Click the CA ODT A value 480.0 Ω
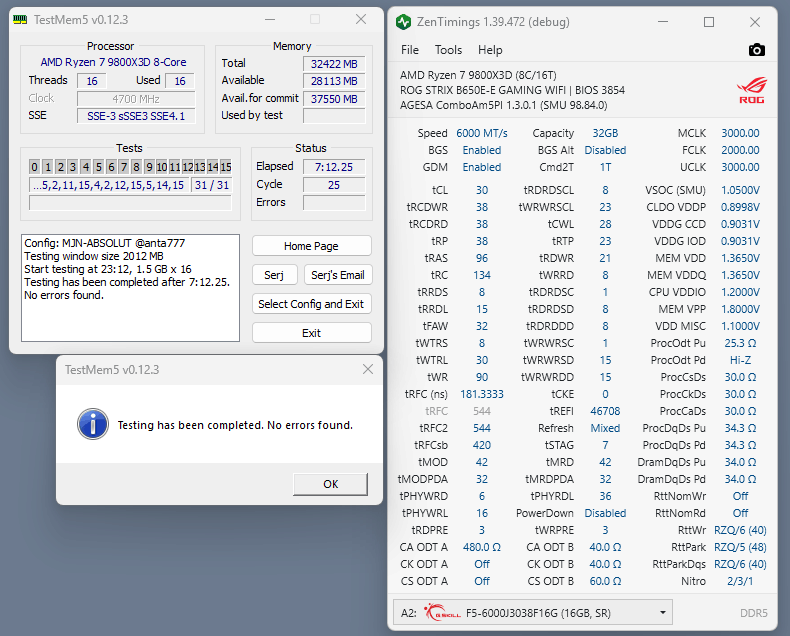 point(482,547)
